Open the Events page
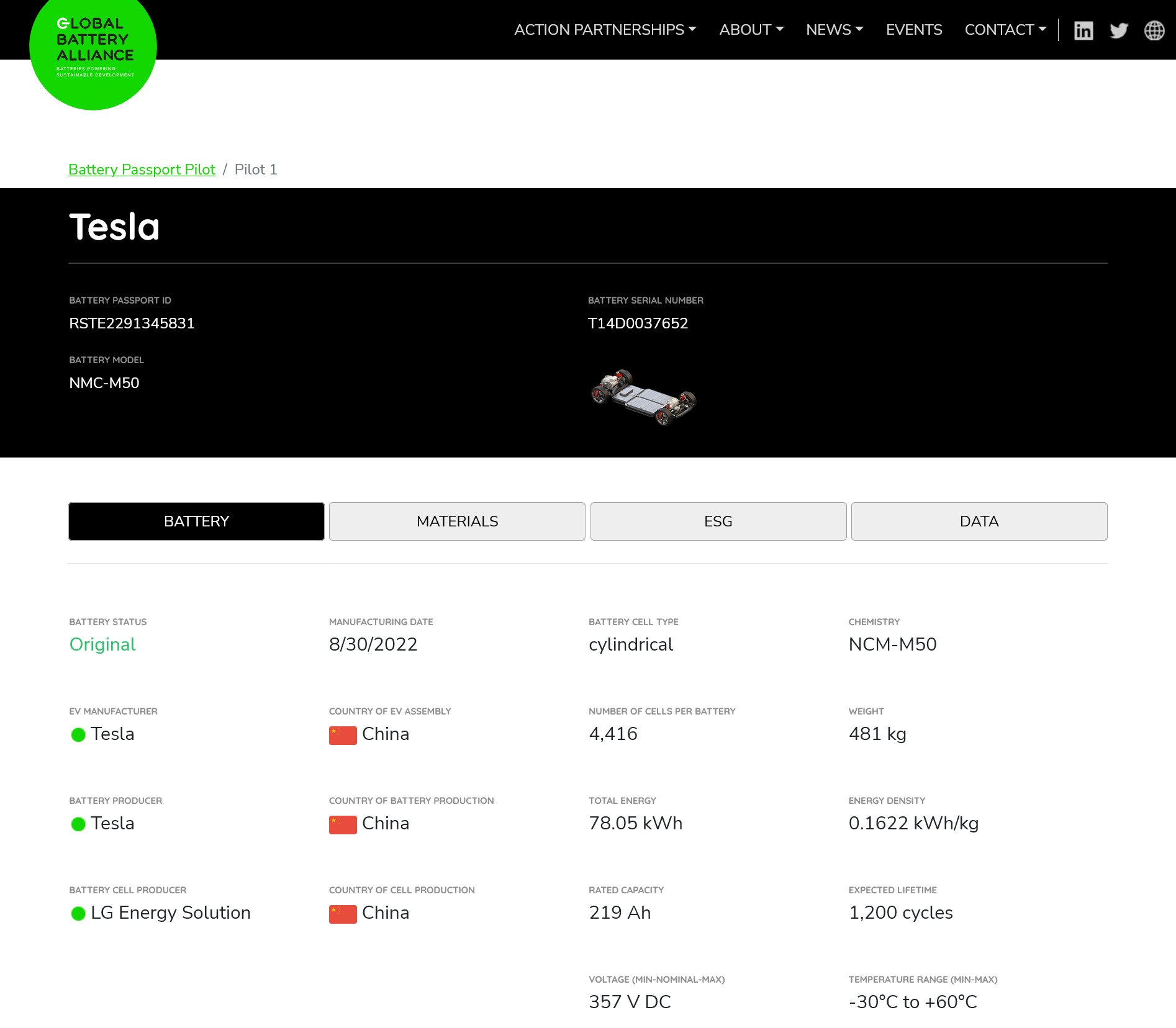The image size is (1176, 1028). [x=914, y=30]
